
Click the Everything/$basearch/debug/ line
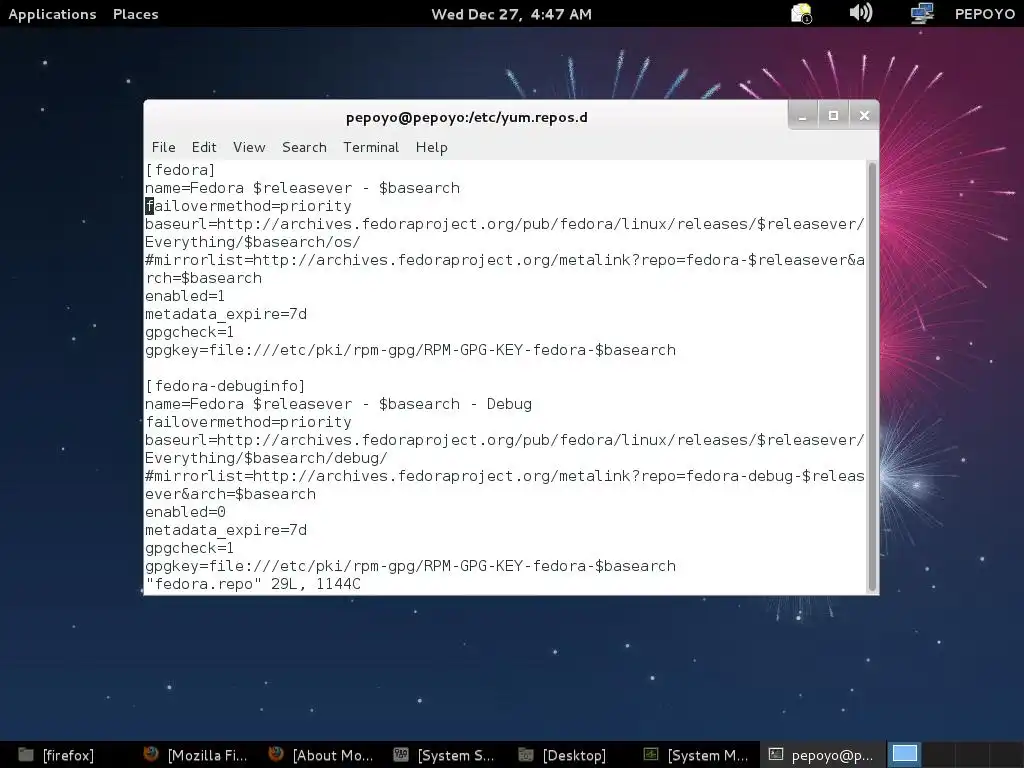pyautogui.click(x=266, y=458)
